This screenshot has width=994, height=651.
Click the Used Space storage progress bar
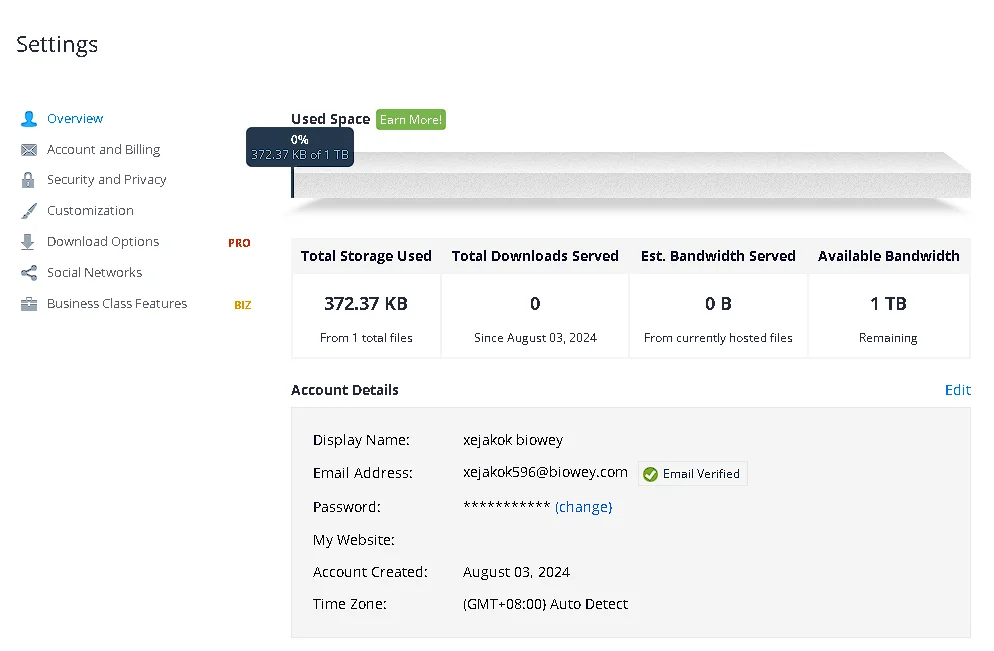[x=631, y=176]
